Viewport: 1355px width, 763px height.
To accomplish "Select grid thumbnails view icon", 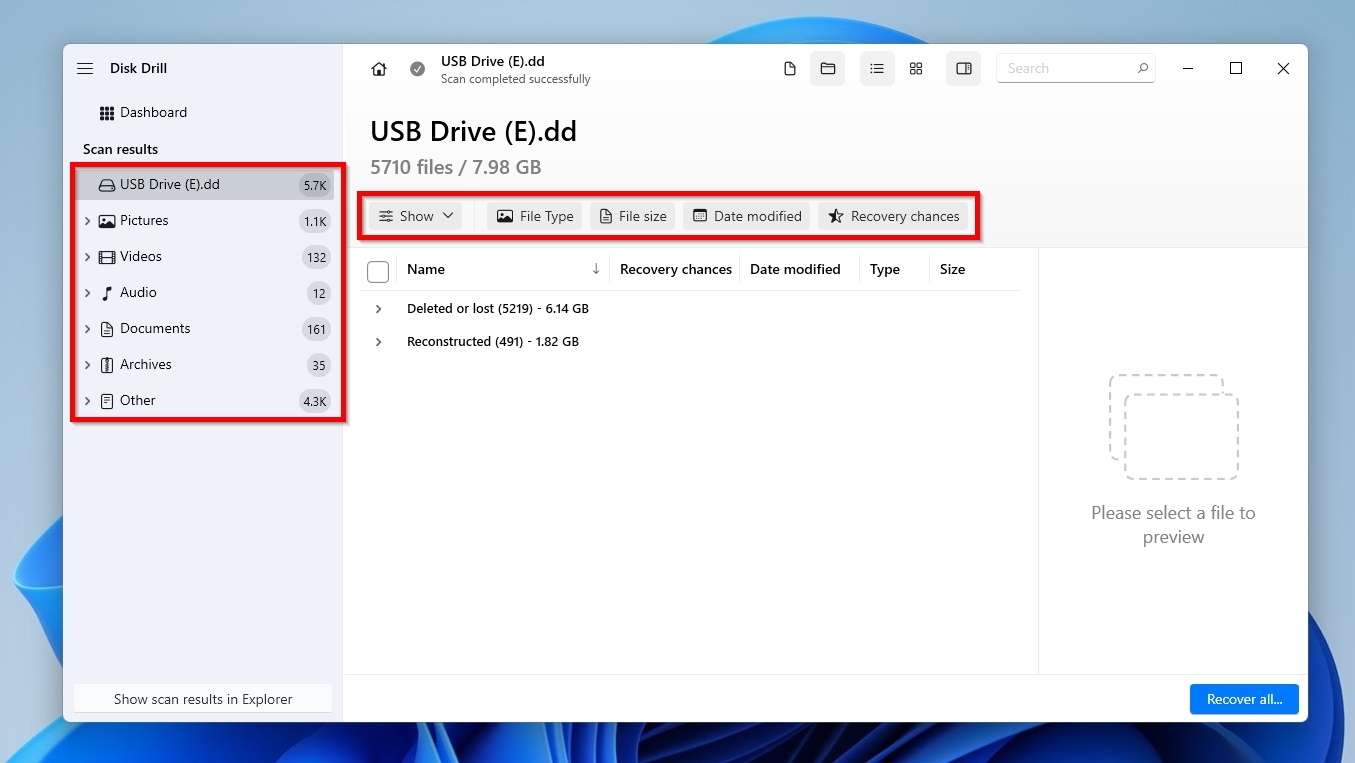I will coord(915,69).
